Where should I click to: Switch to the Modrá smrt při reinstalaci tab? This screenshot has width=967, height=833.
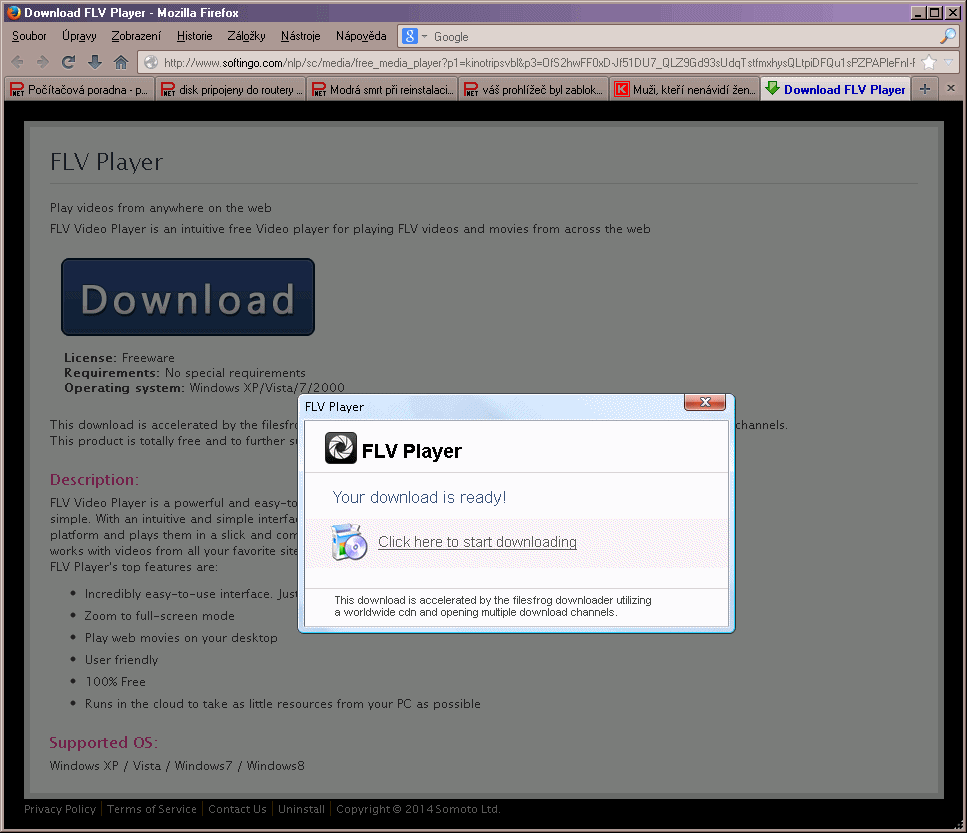point(383,89)
